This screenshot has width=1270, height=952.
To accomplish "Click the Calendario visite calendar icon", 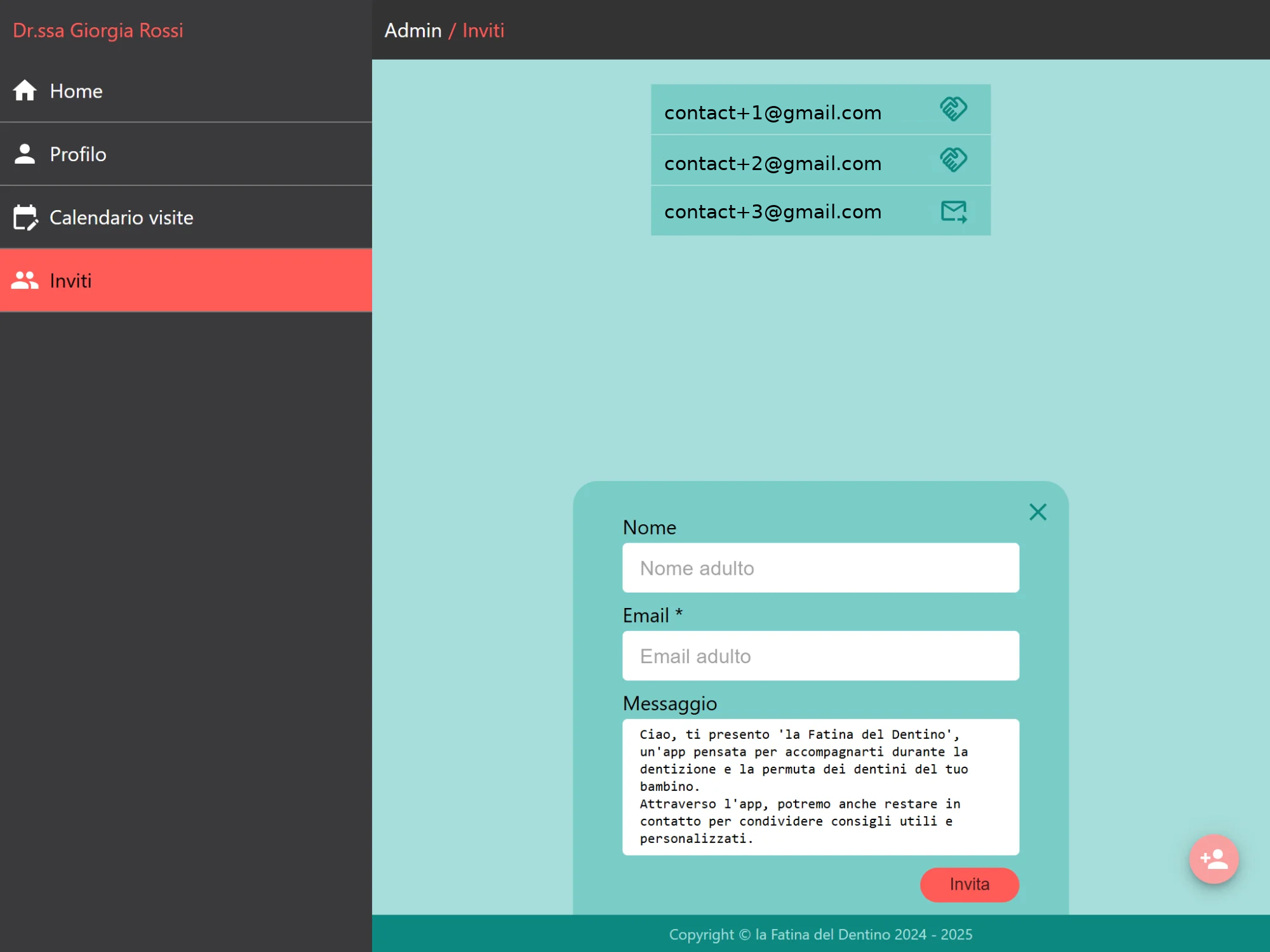I will coord(25,218).
